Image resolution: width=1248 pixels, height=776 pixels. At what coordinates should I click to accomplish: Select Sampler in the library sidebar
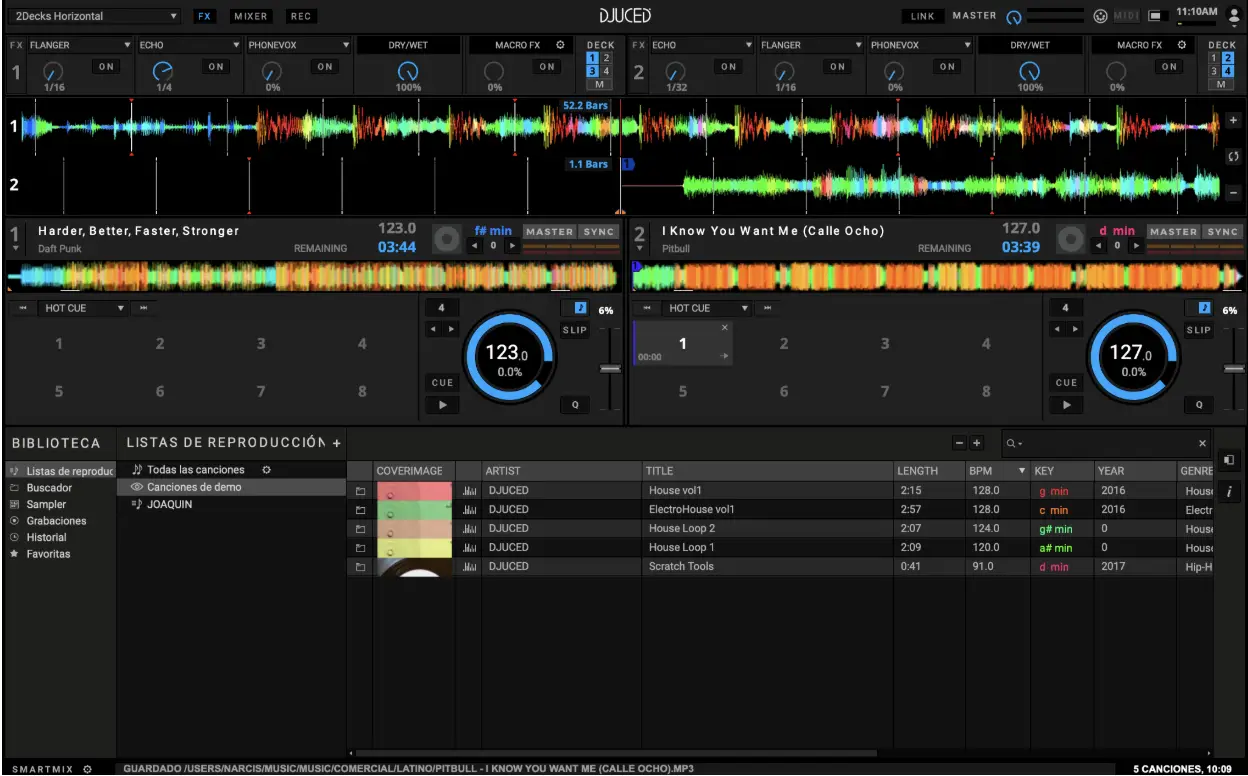[46, 504]
